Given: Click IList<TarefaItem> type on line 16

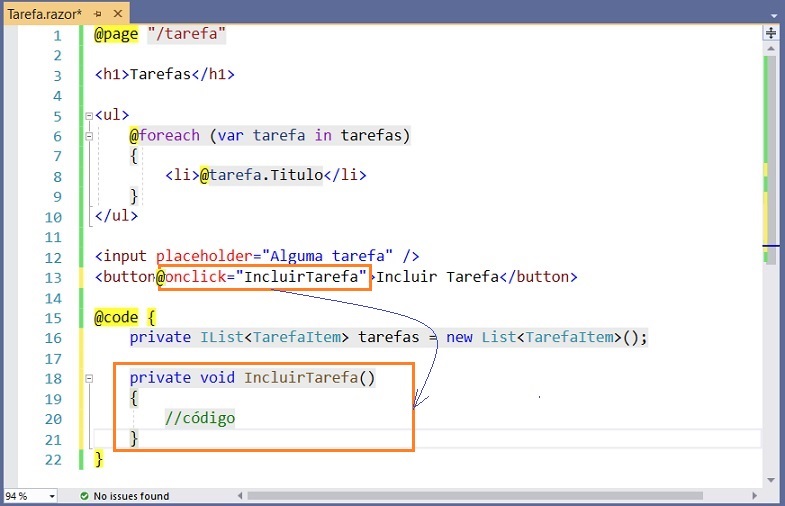Looking at the screenshot, I should point(274,337).
